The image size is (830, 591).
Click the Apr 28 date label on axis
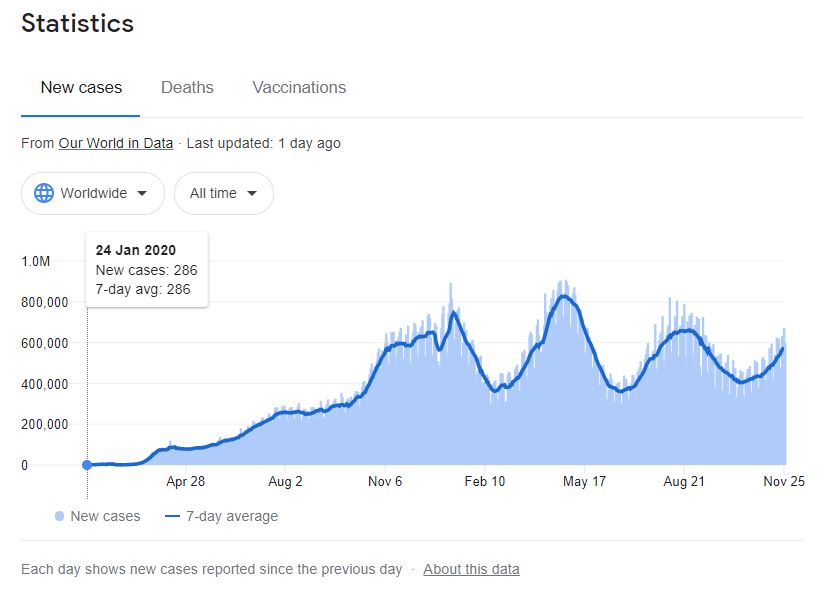pos(185,482)
